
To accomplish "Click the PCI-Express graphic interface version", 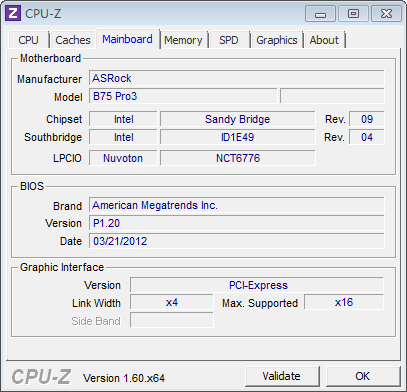I will point(257,285).
